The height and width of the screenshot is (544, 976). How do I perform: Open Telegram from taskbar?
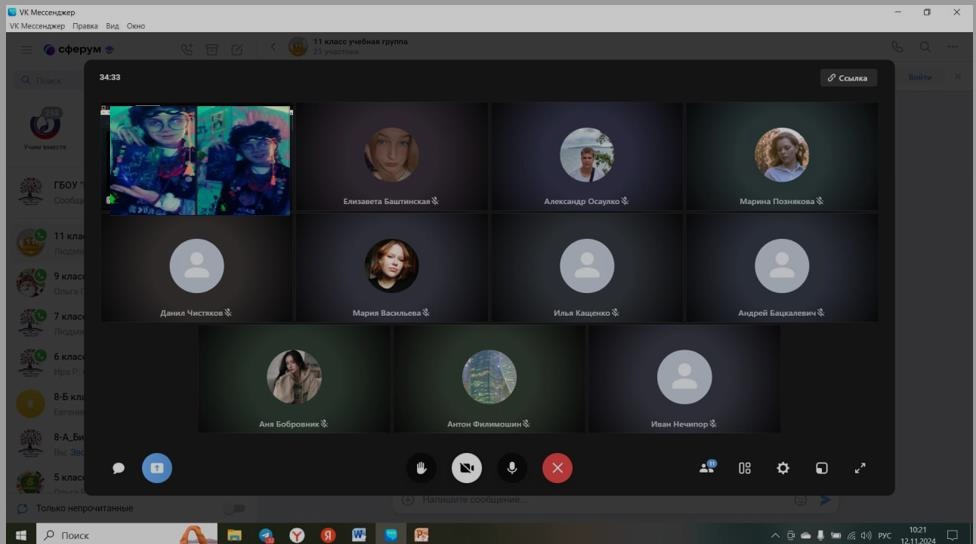266,535
